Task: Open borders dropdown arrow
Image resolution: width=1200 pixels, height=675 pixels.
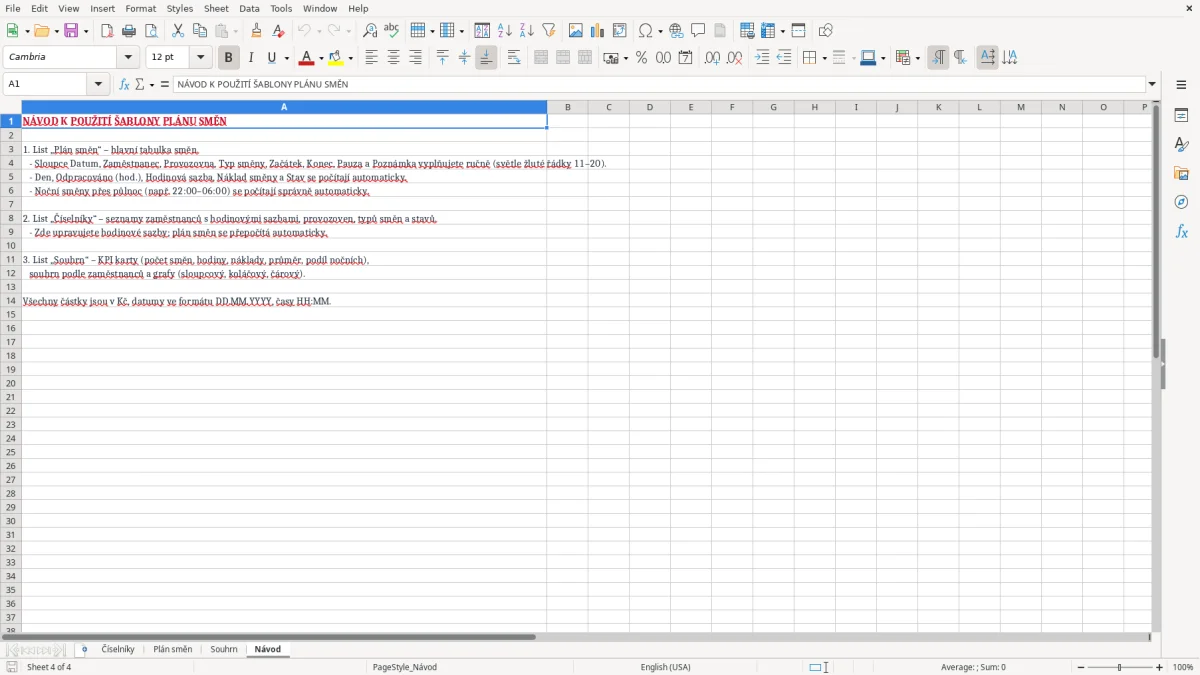Action: click(824, 58)
